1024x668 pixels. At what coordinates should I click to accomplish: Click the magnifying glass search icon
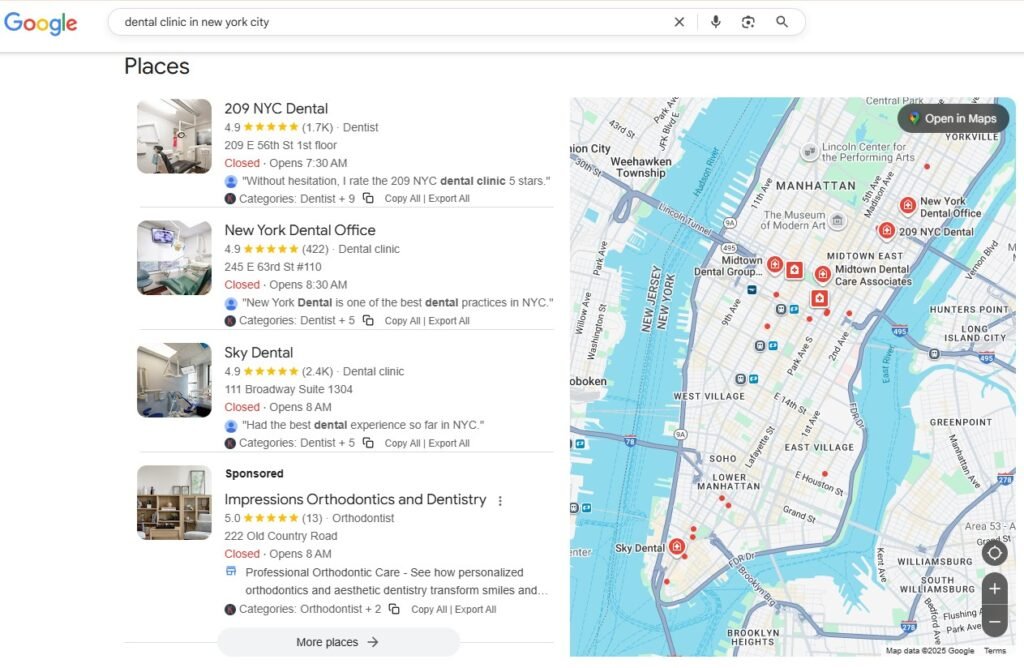[782, 22]
